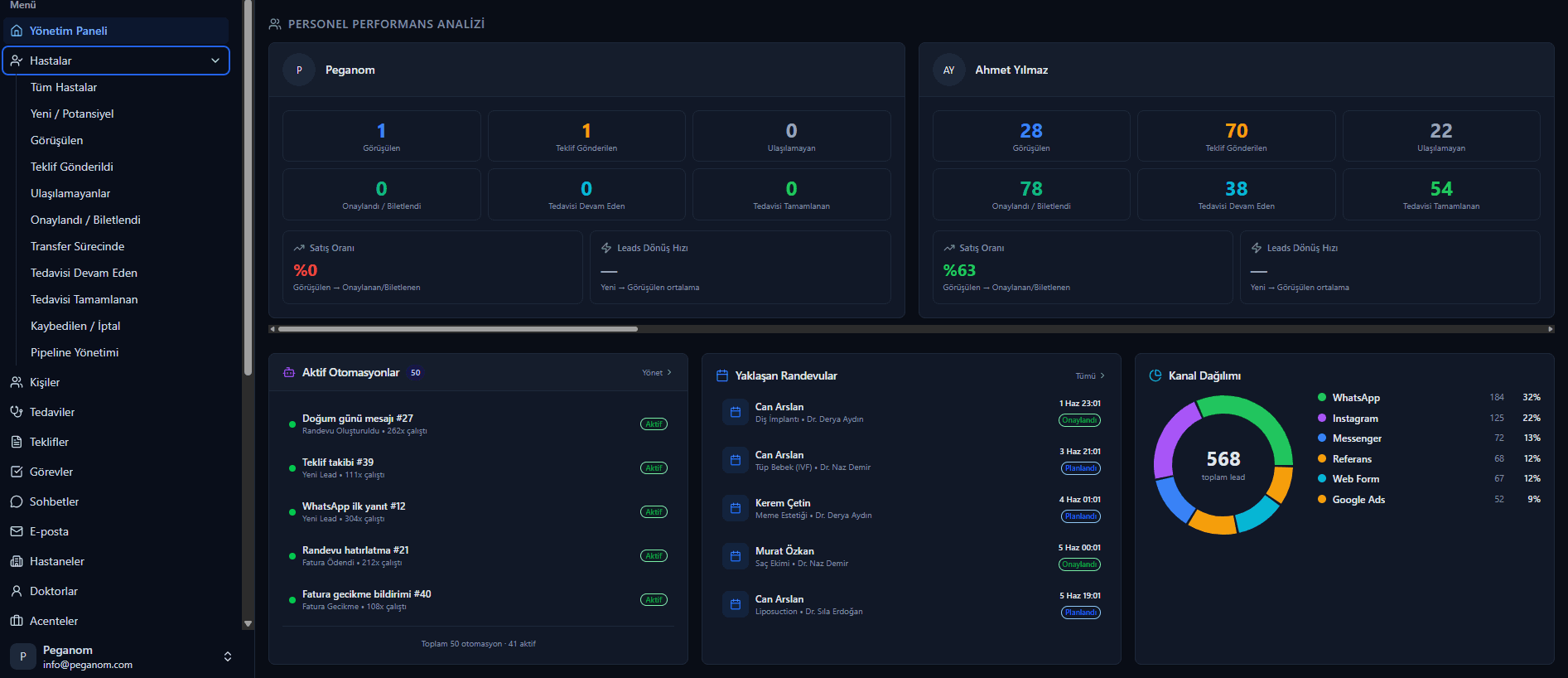The height and width of the screenshot is (678, 1568).
Task: Open Teklif Gönderildi submenu item
Action: point(72,167)
